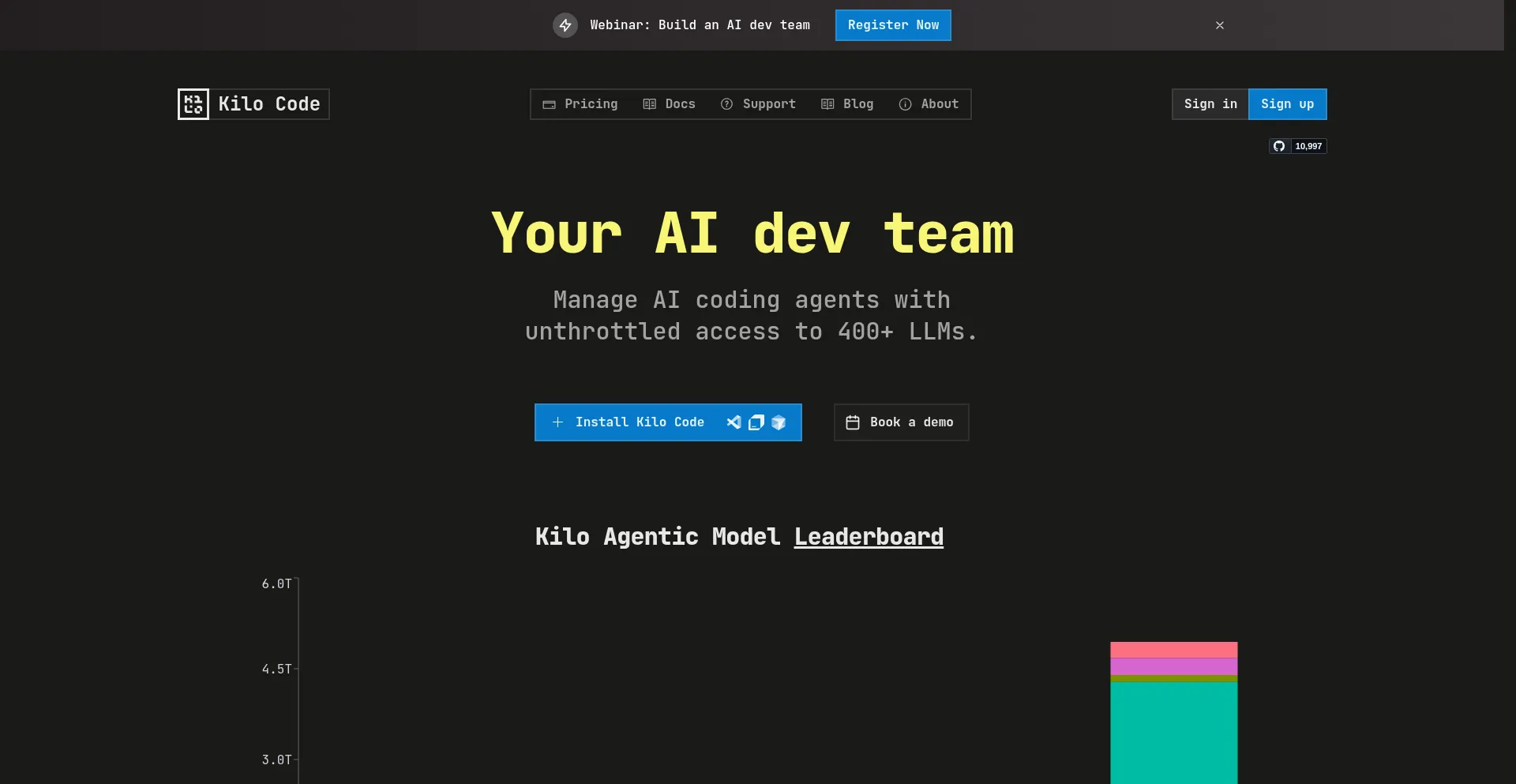1516x784 pixels.
Task: Navigate to the Blog
Action: click(x=847, y=104)
